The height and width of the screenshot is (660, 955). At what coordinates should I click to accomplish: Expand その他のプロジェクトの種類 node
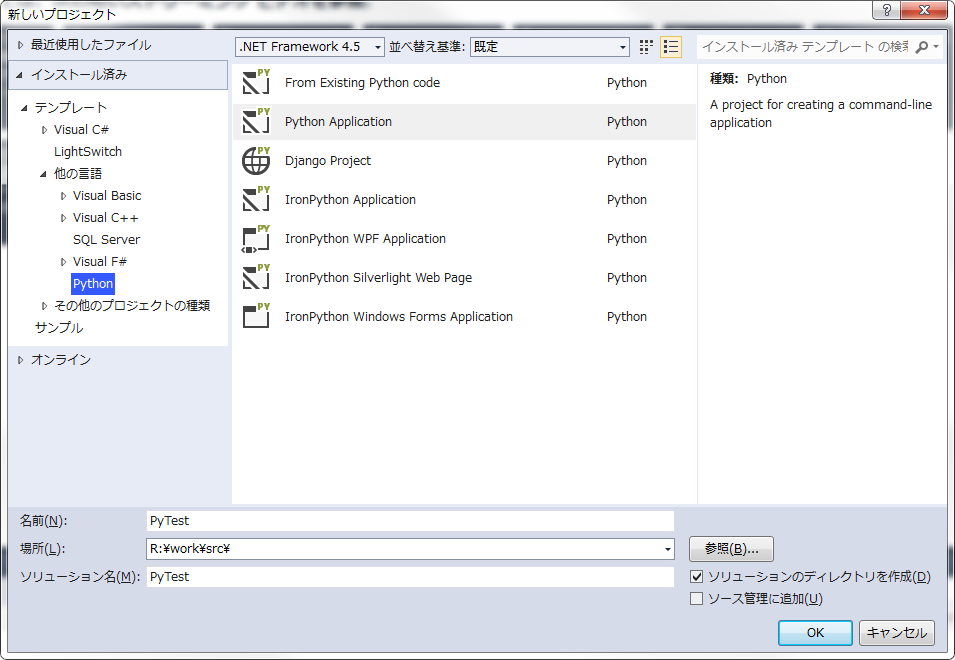[44, 306]
